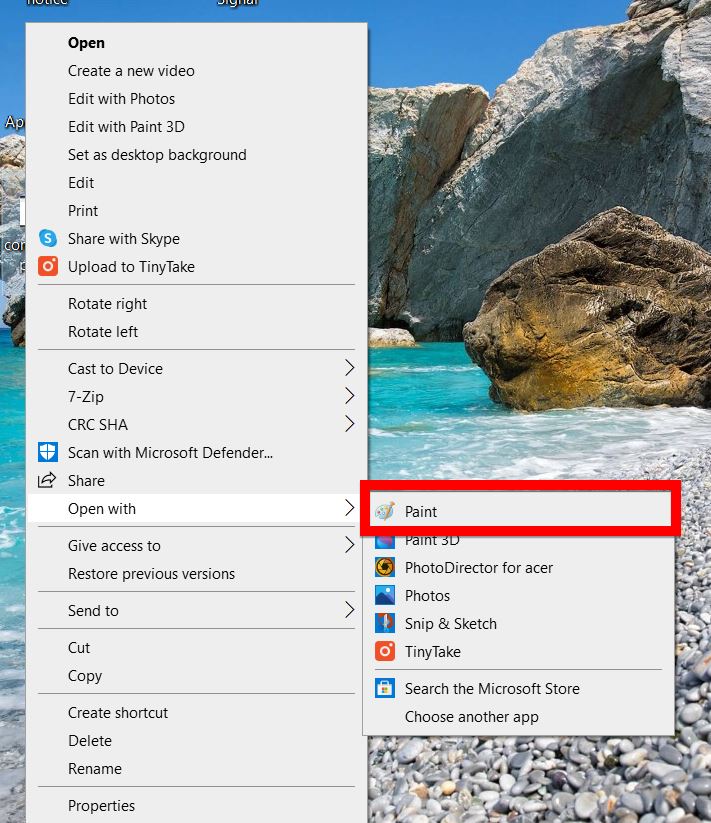Viewport: 711px width, 823px height.
Task: Expand the Open with submenu arrow
Action: coord(349,508)
